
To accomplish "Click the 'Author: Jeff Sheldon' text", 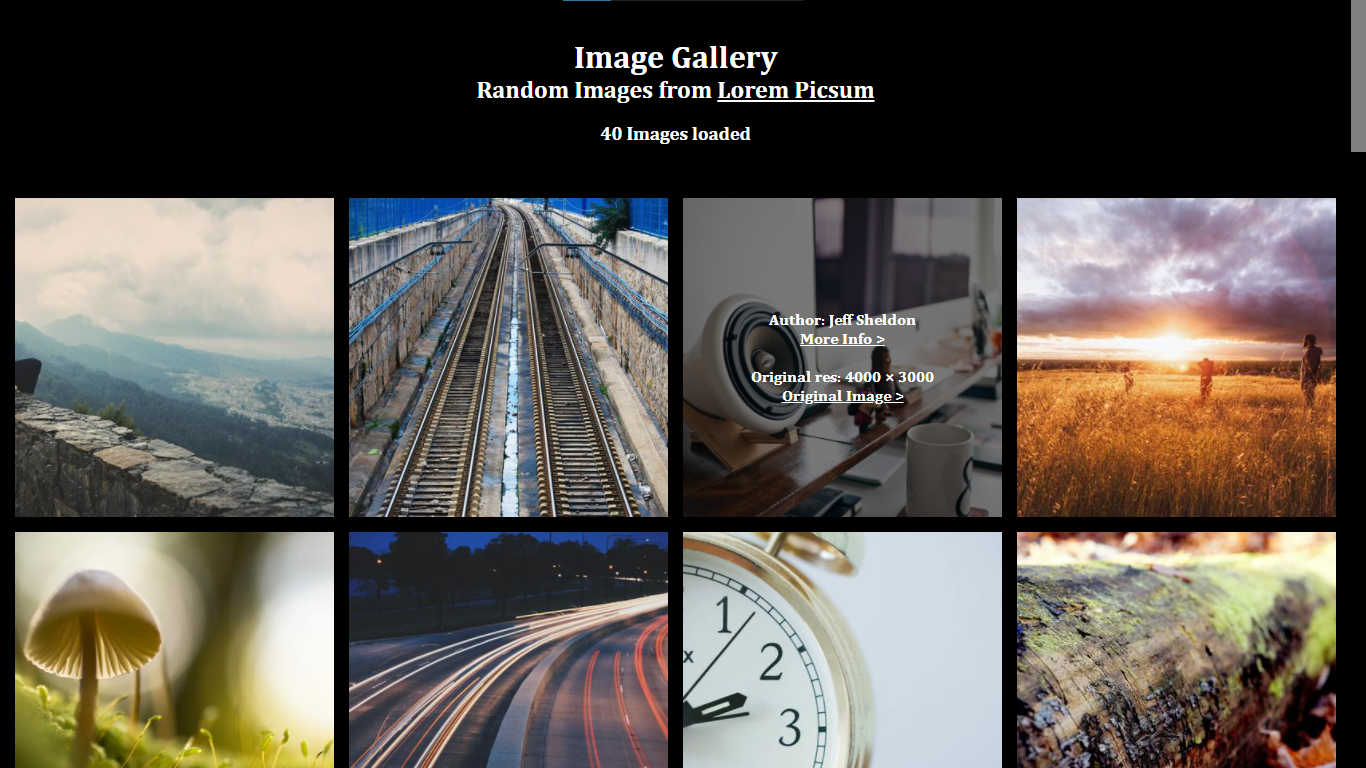I will click(x=842, y=320).
